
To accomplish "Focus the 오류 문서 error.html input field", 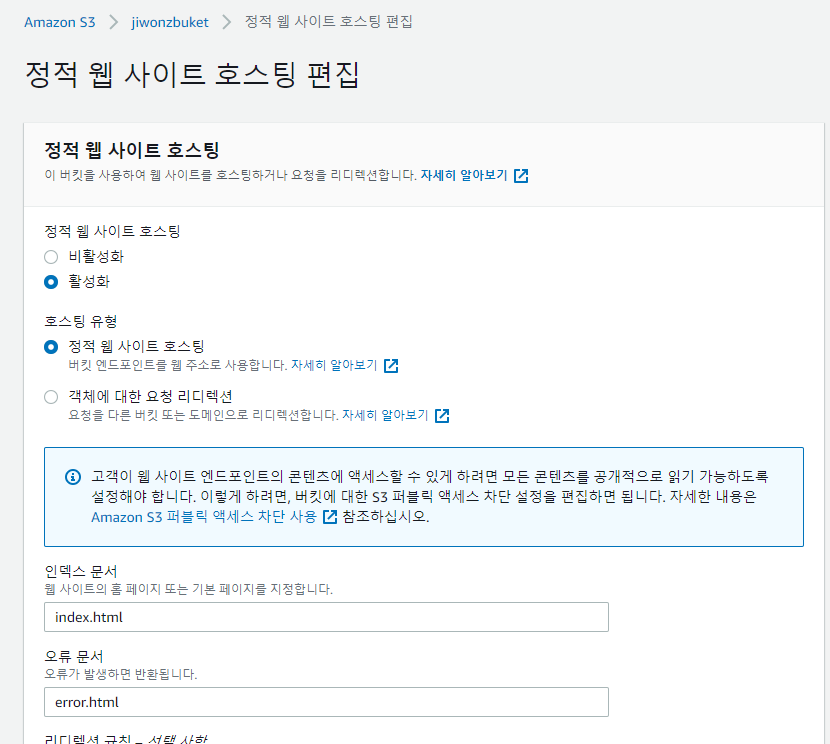I will [326, 702].
